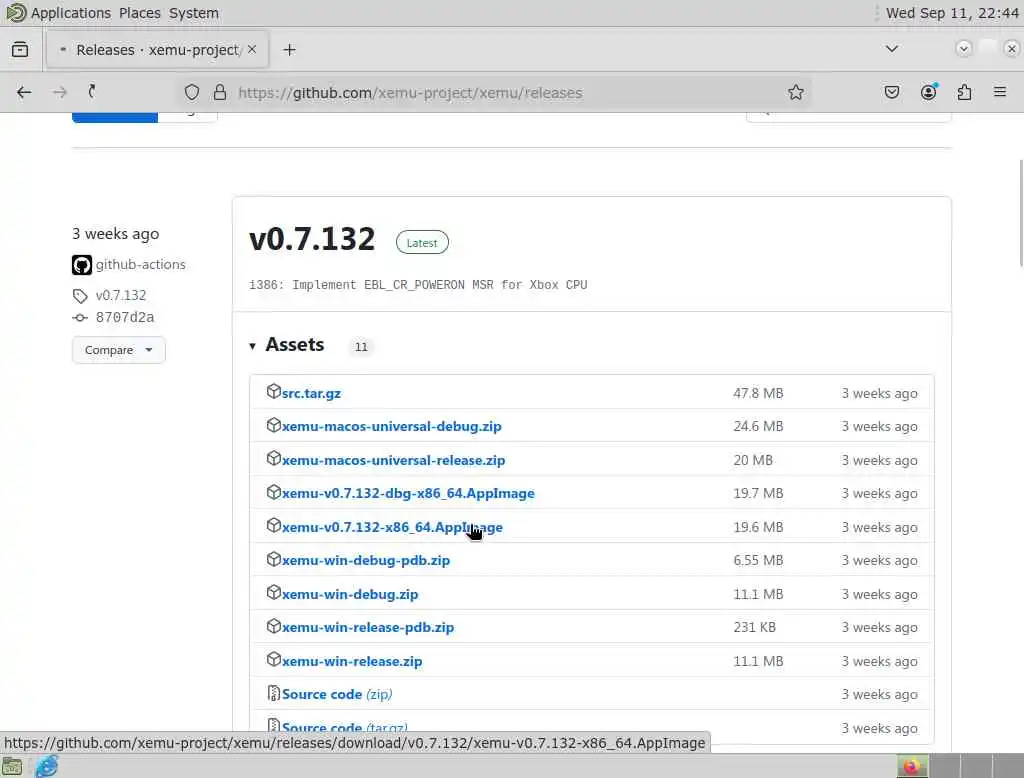
Task: Click package icon beside xemu-macos-universal-debug.zip
Action: click(x=274, y=425)
